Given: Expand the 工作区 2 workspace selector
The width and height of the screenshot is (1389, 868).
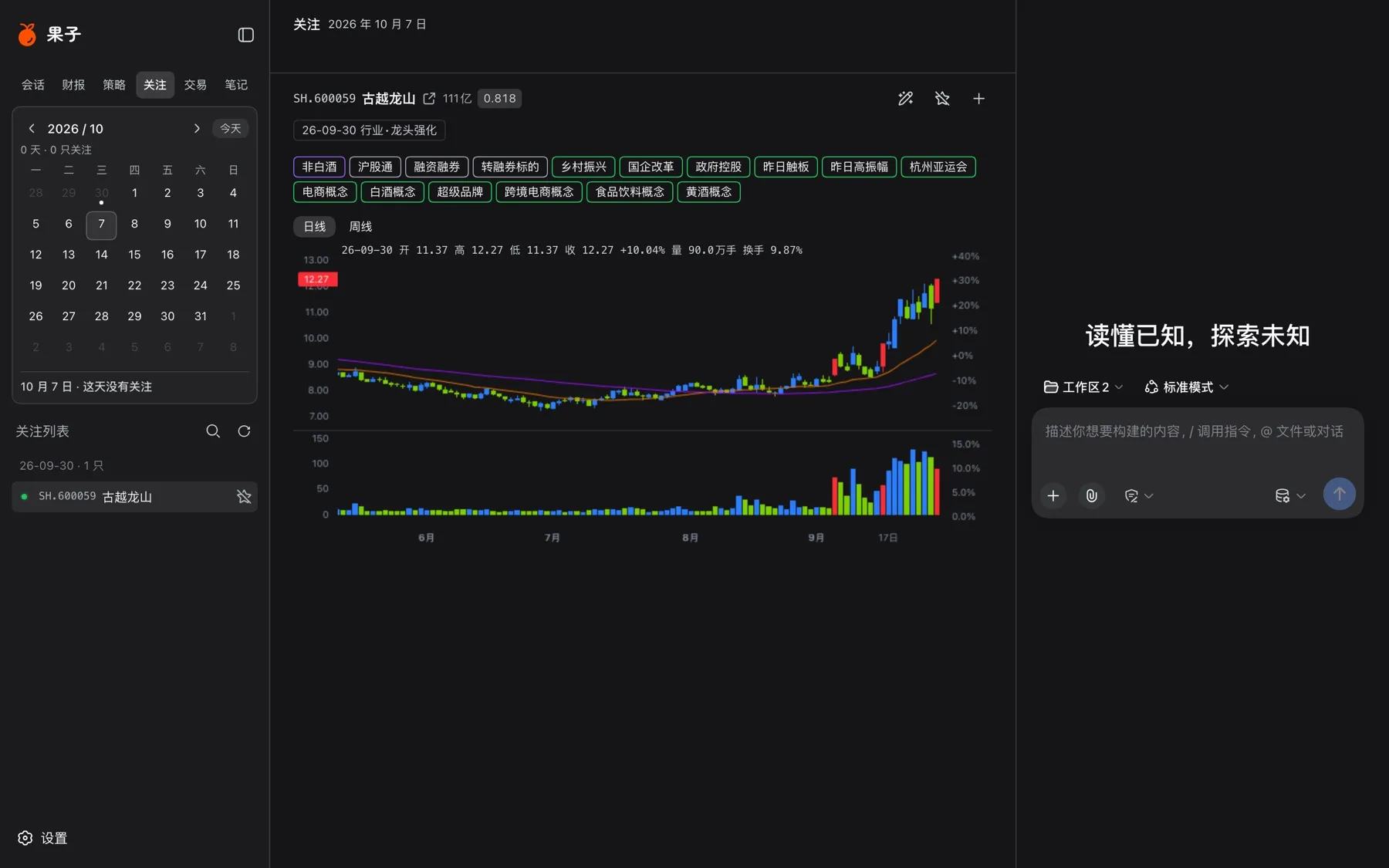Looking at the screenshot, I should (1083, 387).
